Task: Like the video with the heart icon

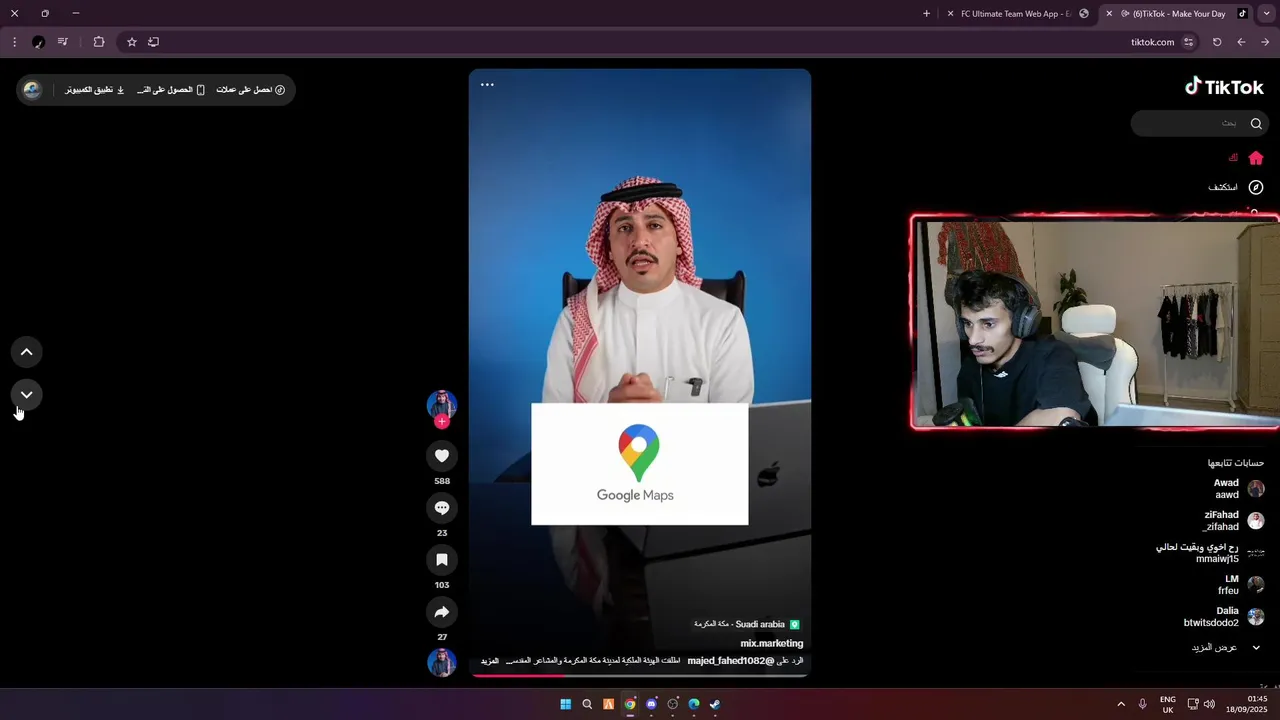Action: 442,456
